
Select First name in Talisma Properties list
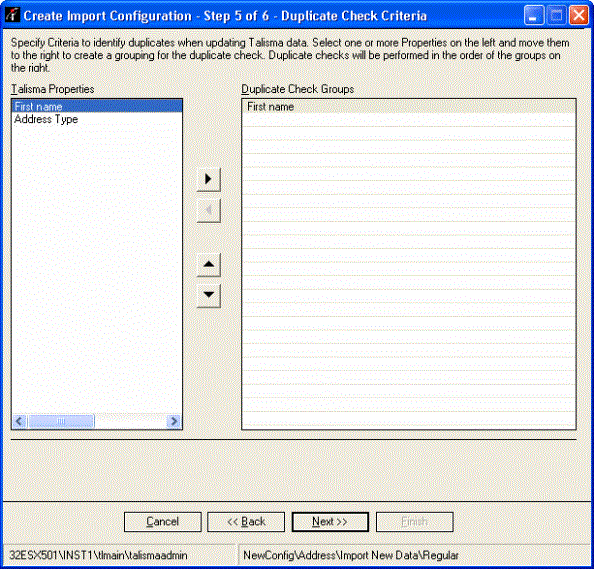(x=97, y=106)
